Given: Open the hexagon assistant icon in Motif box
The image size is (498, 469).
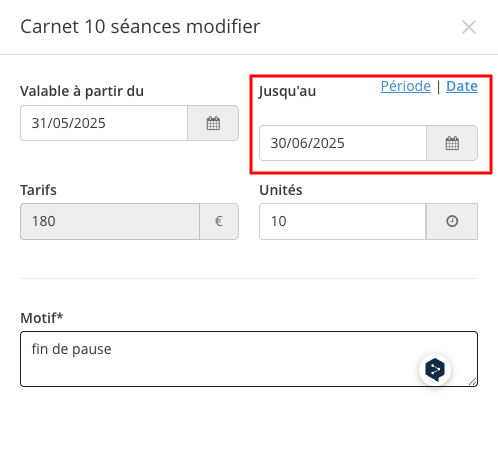Looking at the screenshot, I should coord(435,369).
